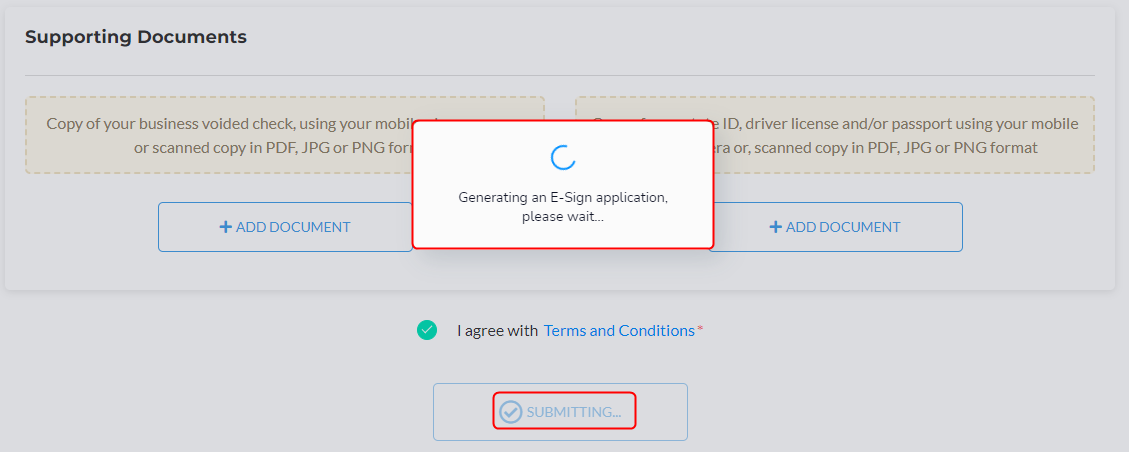Image resolution: width=1129 pixels, height=452 pixels.
Task: Click the SUBMITTING... button
Action: tap(560, 412)
